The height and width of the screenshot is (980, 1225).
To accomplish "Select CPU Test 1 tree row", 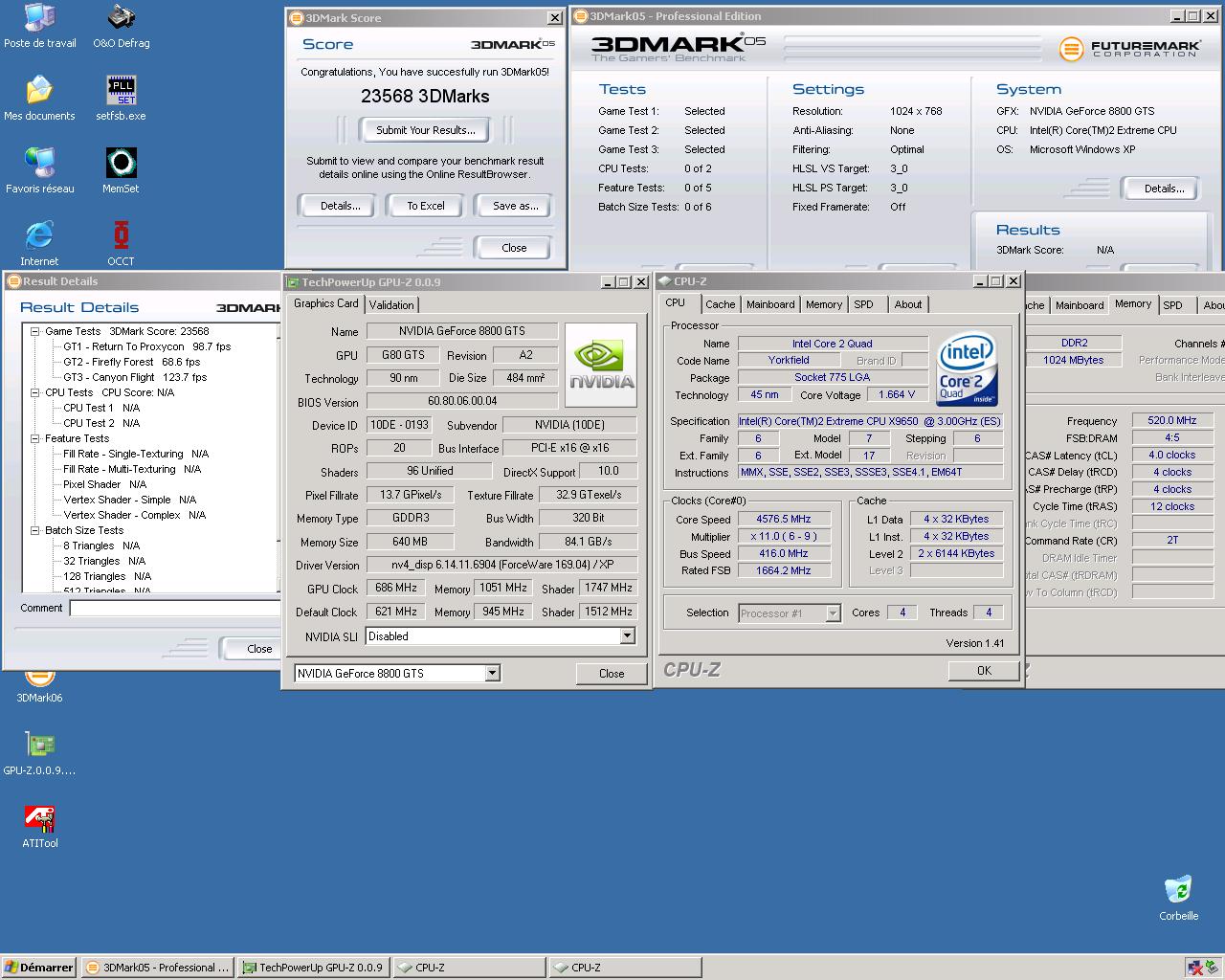I will [101, 409].
